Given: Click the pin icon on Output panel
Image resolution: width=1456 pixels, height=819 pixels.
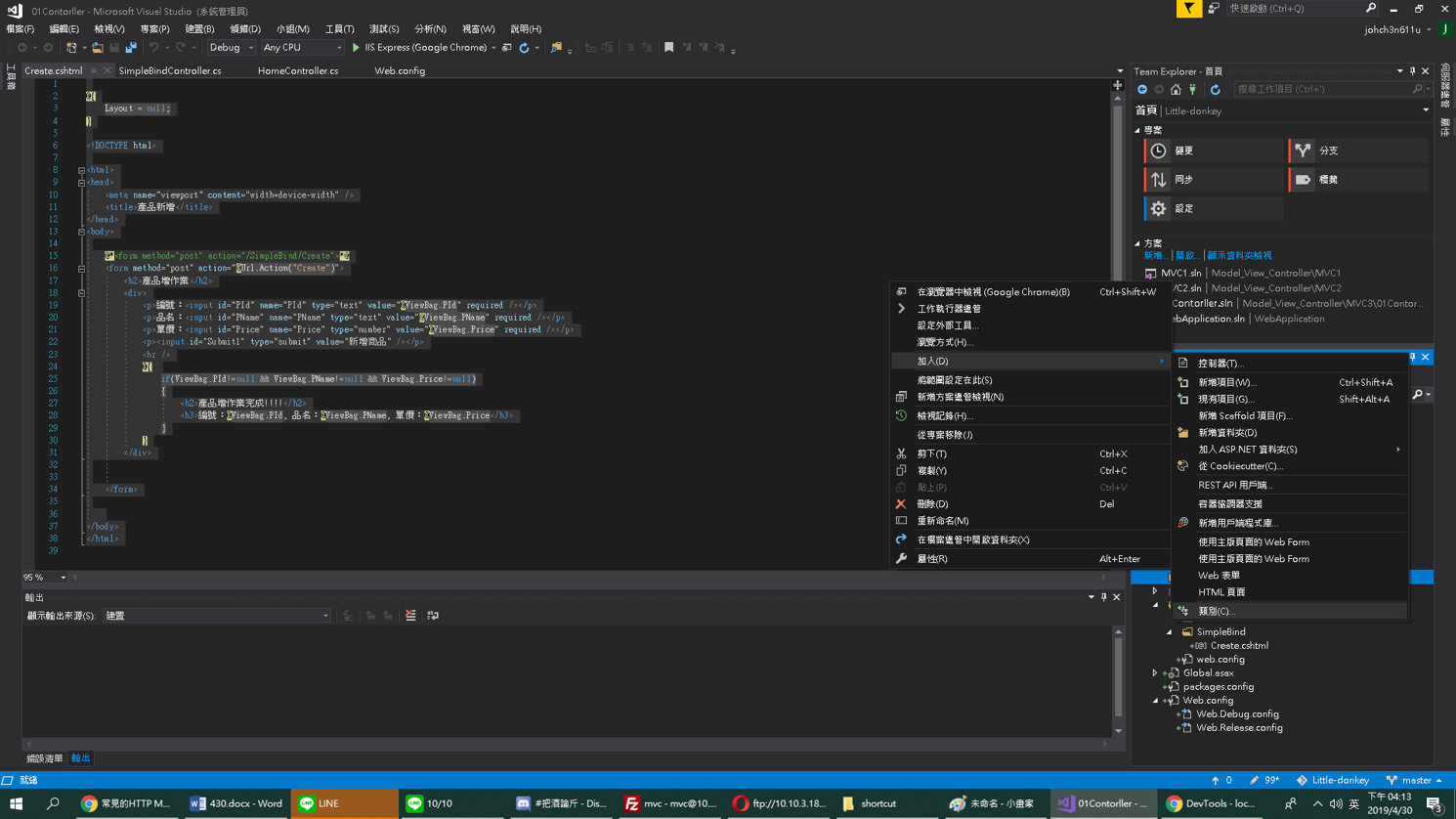Looking at the screenshot, I should pyautogui.click(x=1104, y=597).
